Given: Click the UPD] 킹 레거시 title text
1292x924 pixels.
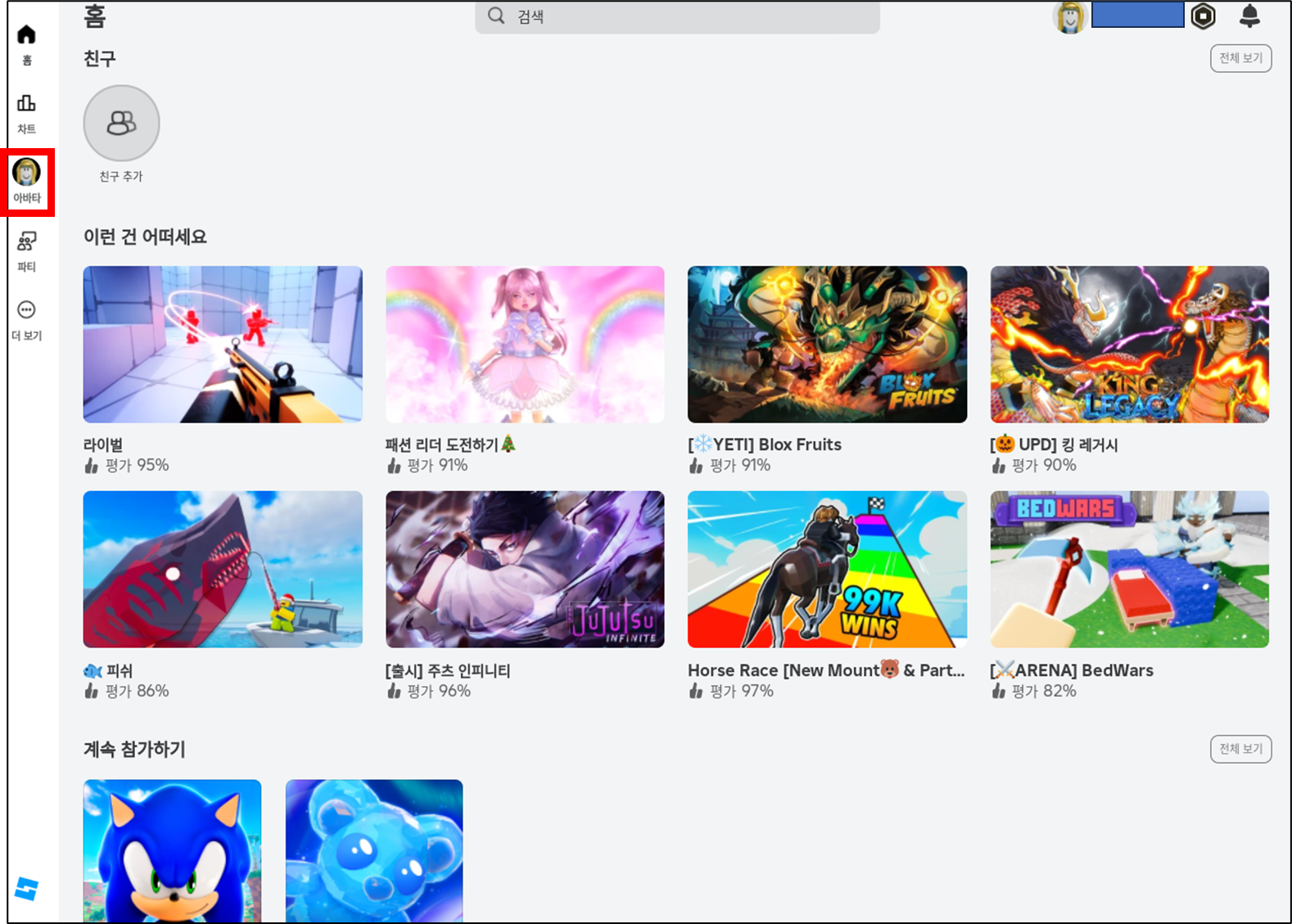Looking at the screenshot, I should point(1055,444).
